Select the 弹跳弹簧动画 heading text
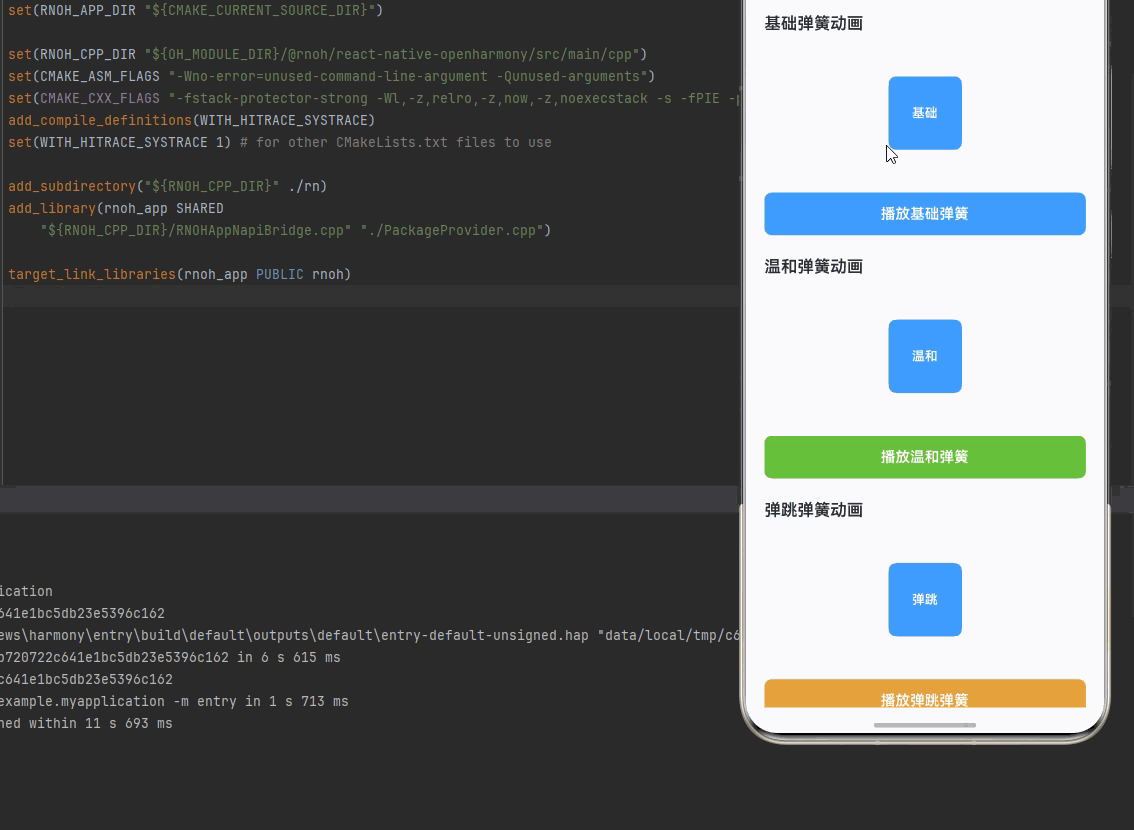The height and width of the screenshot is (830, 1134). tap(814, 510)
